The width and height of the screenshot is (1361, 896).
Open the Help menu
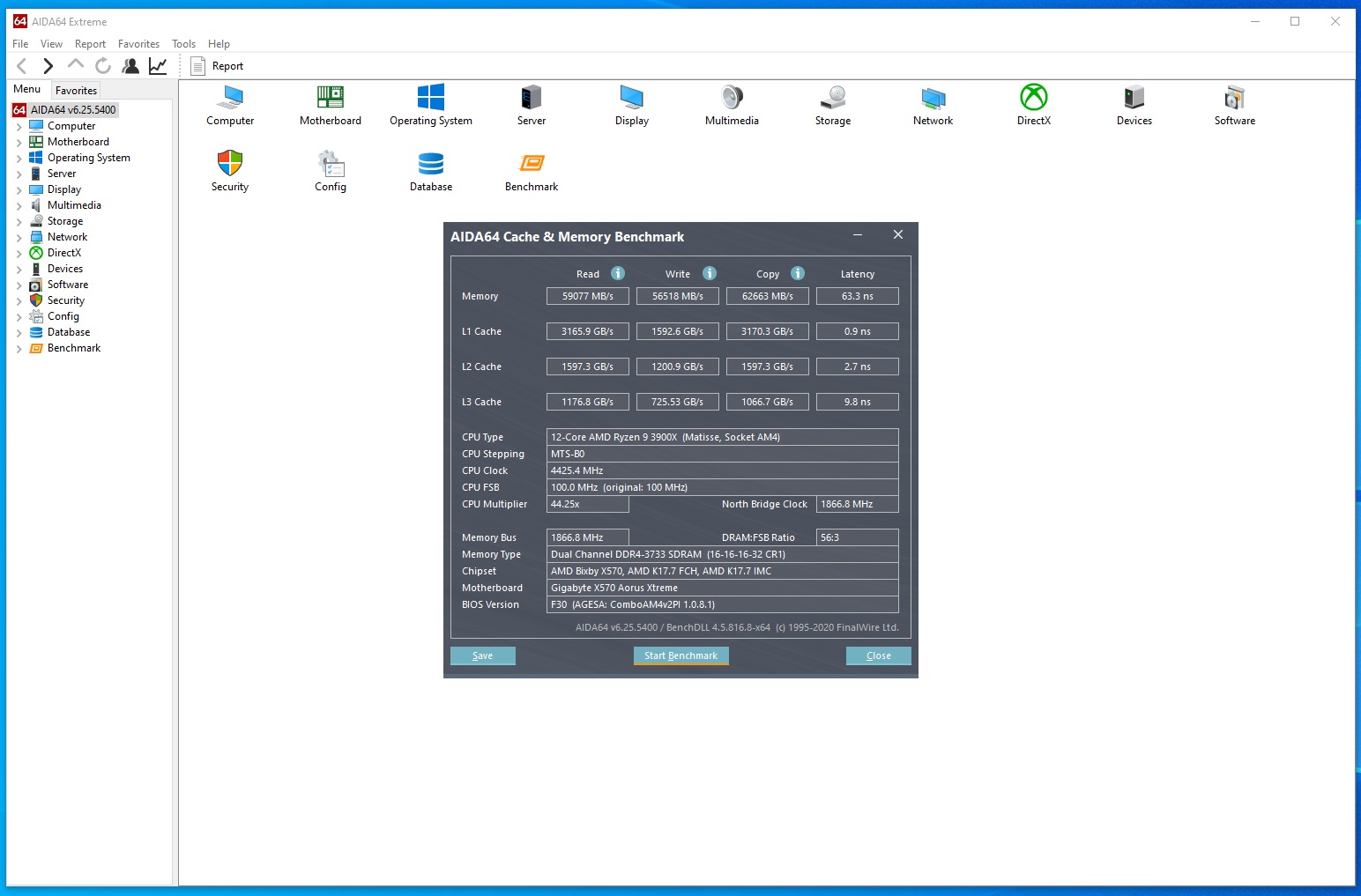click(219, 44)
